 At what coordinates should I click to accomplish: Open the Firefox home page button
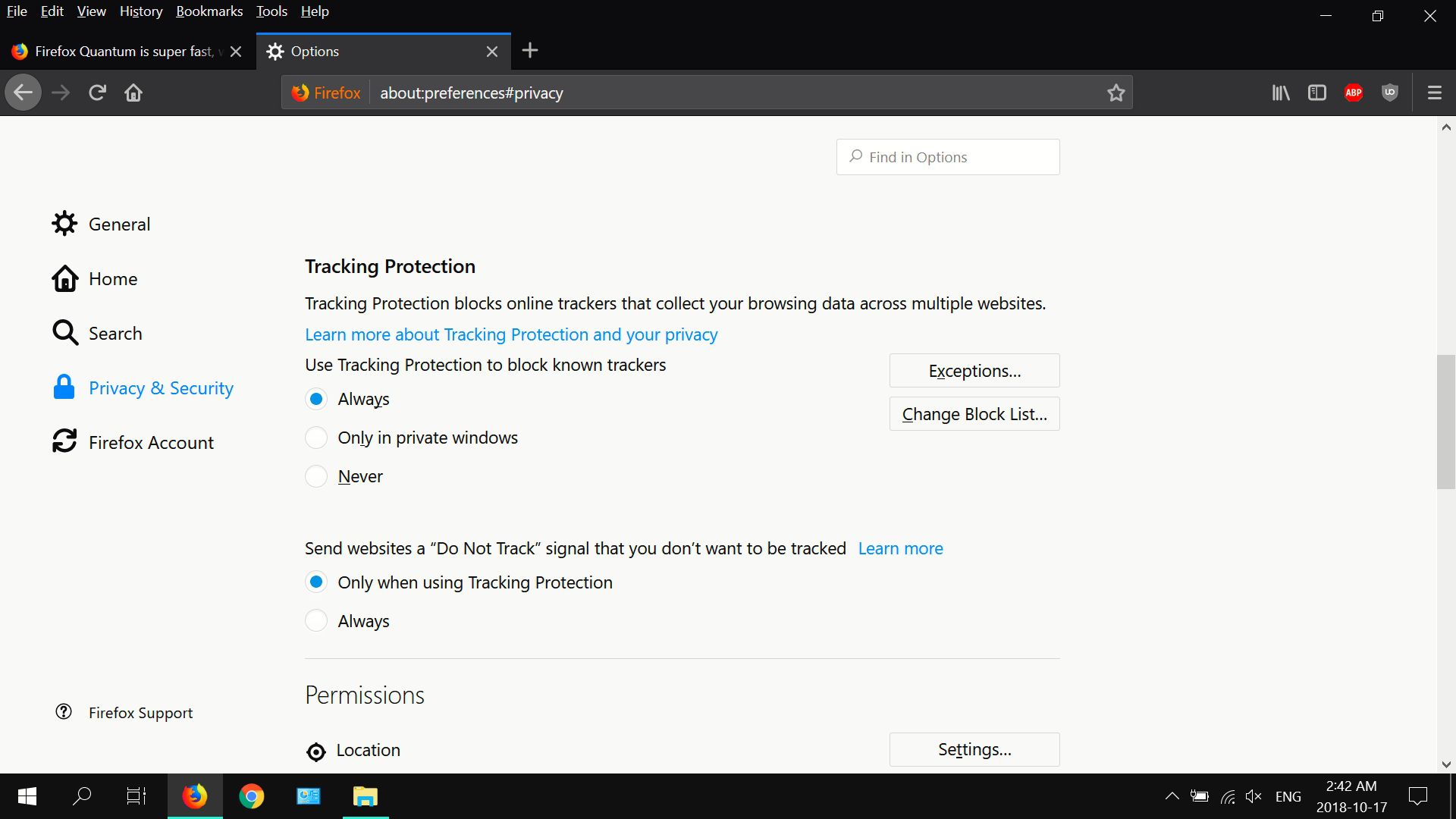(133, 93)
